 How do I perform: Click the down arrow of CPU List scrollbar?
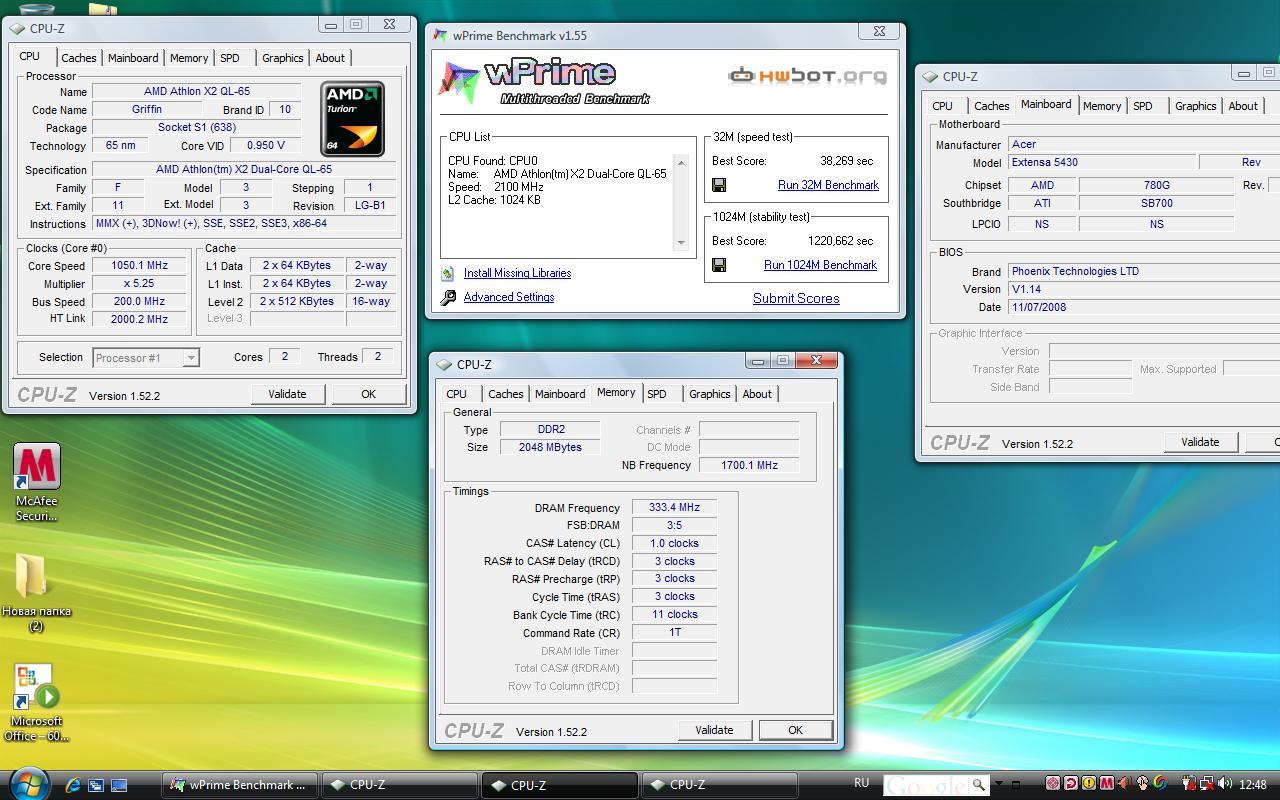click(x=682, y=242)
